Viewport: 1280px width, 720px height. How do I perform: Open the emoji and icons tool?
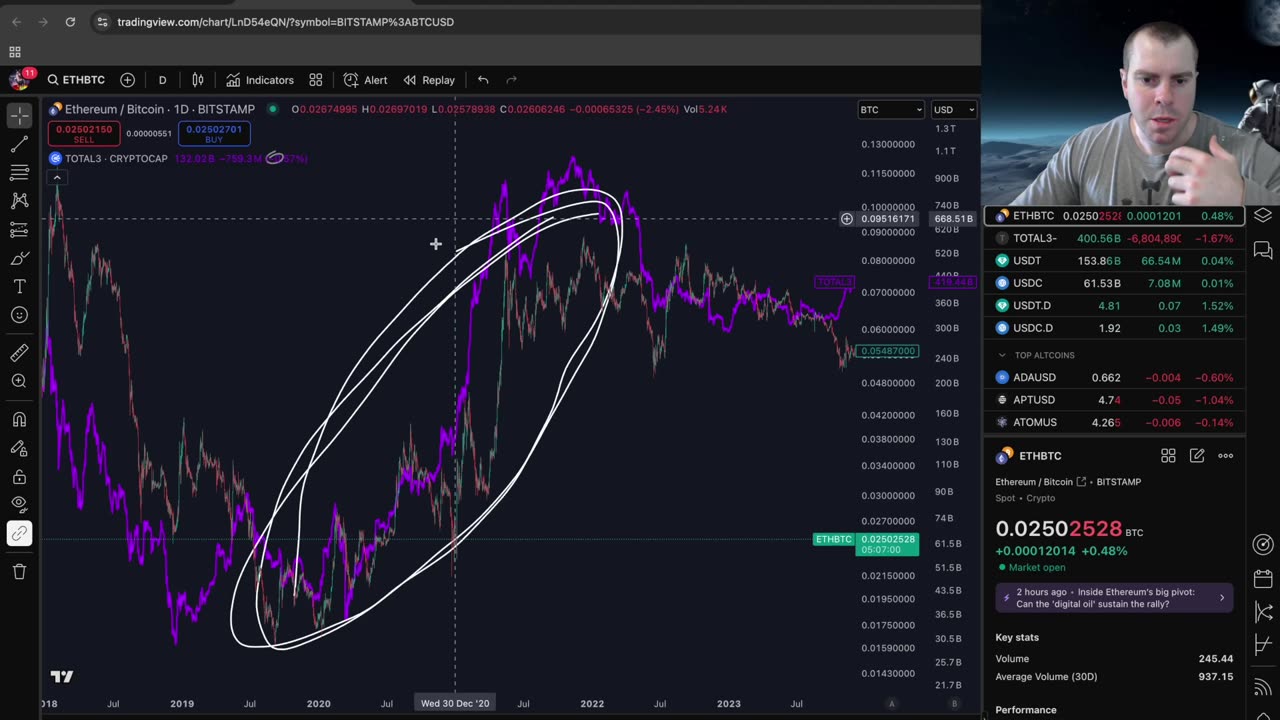coord(19,315)
